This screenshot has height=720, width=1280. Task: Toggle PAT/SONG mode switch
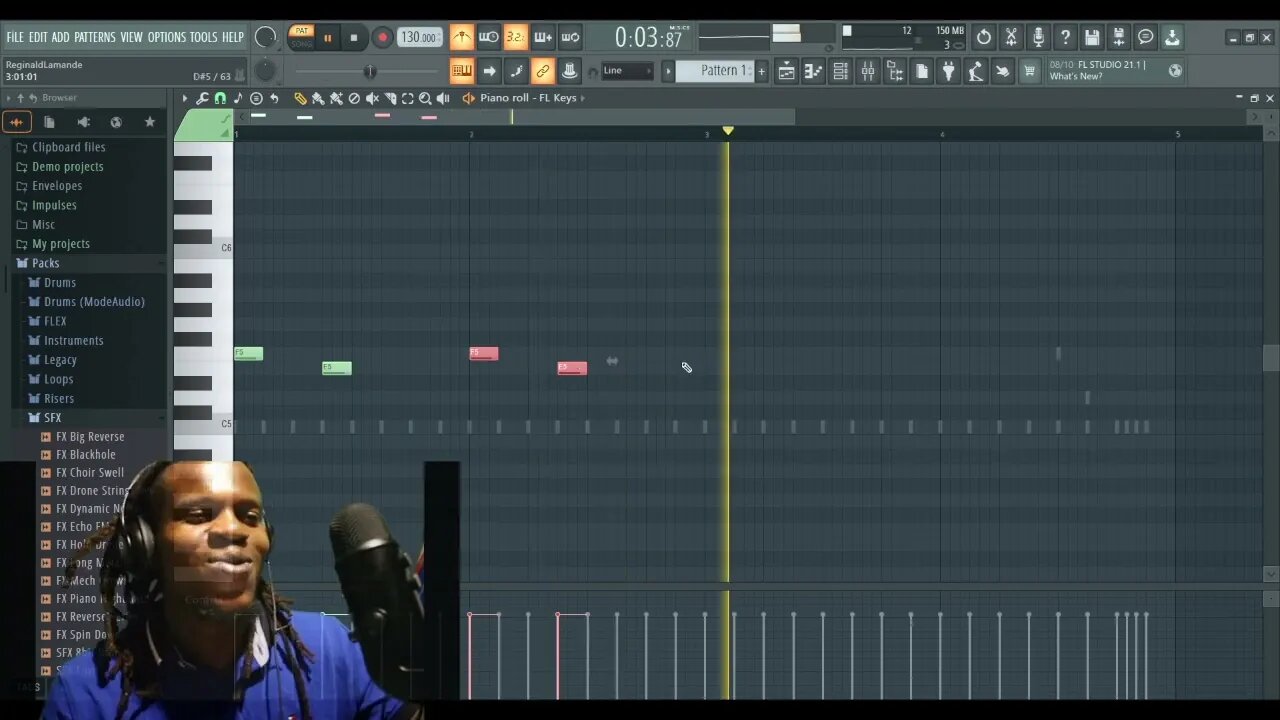pos(301,37)
